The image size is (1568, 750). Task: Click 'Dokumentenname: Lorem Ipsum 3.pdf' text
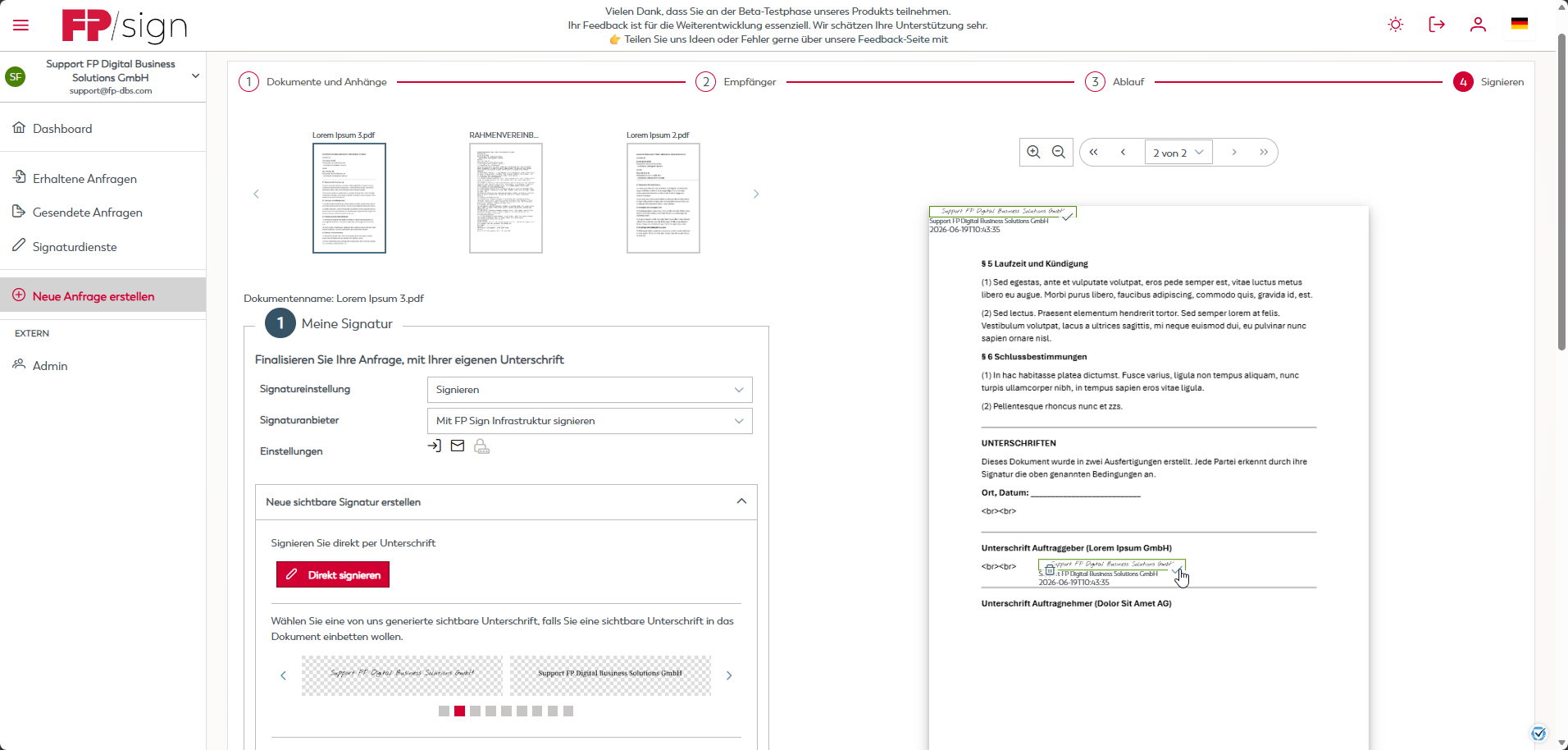[334, 299]
